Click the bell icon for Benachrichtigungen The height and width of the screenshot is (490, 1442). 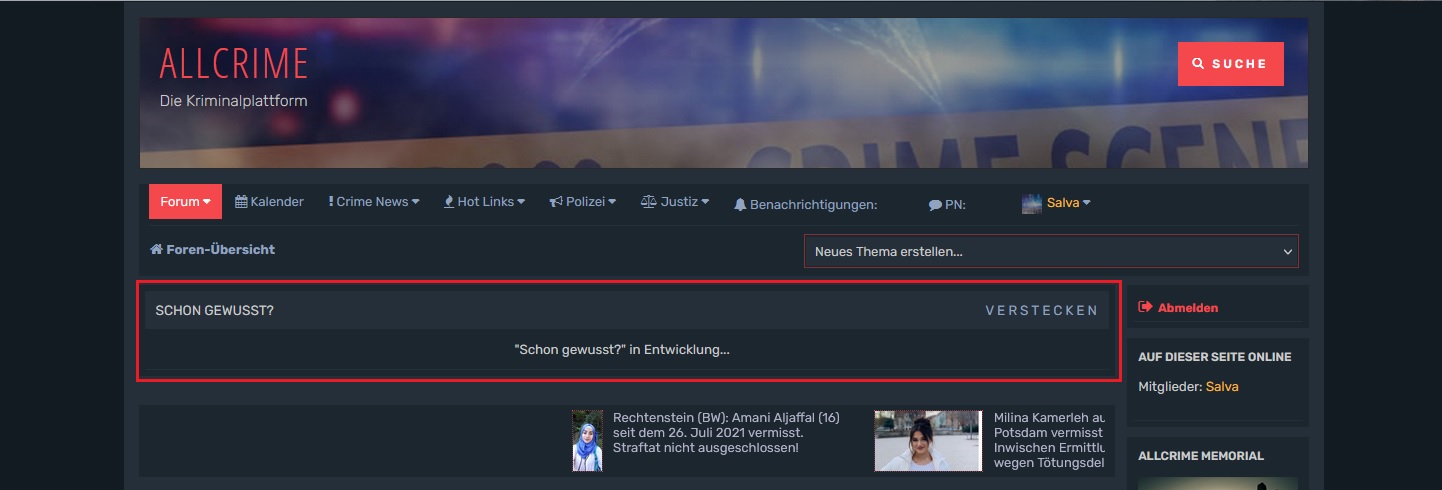[740, 204]
